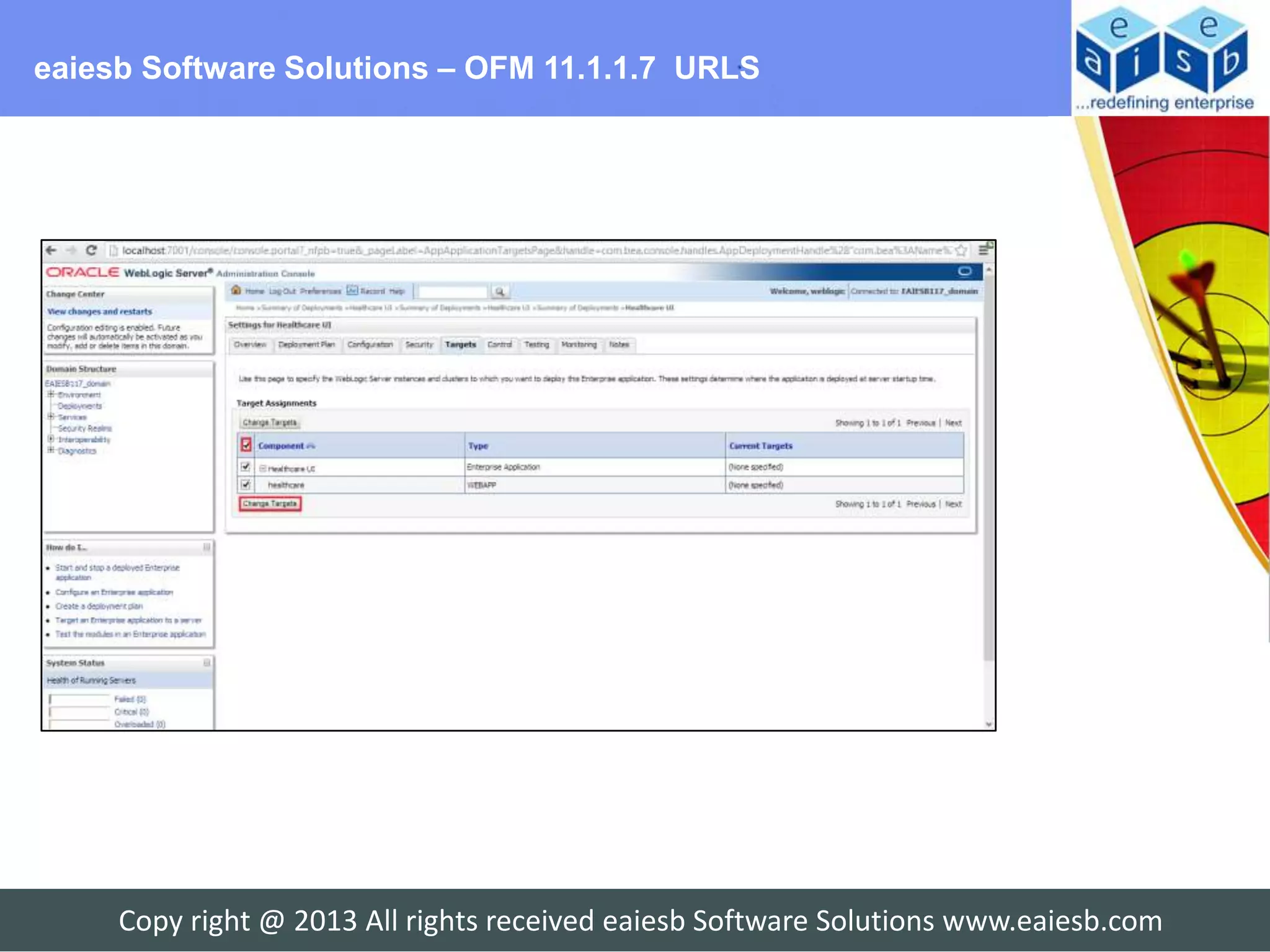Click the Record icon in toolbar

pyautogui.click(x=352, y=290)
